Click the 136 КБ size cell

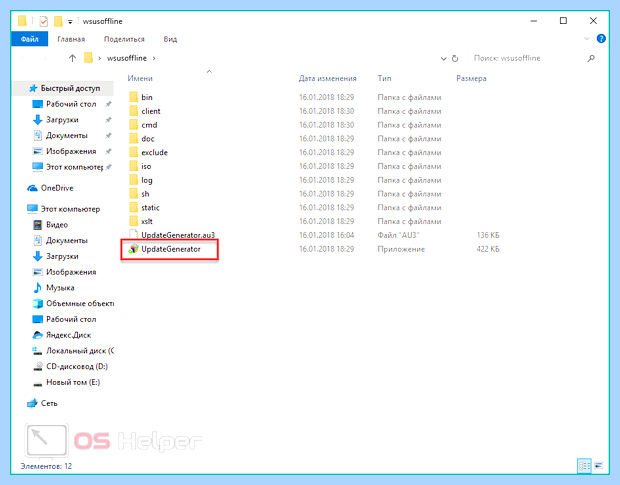(488, 235)
